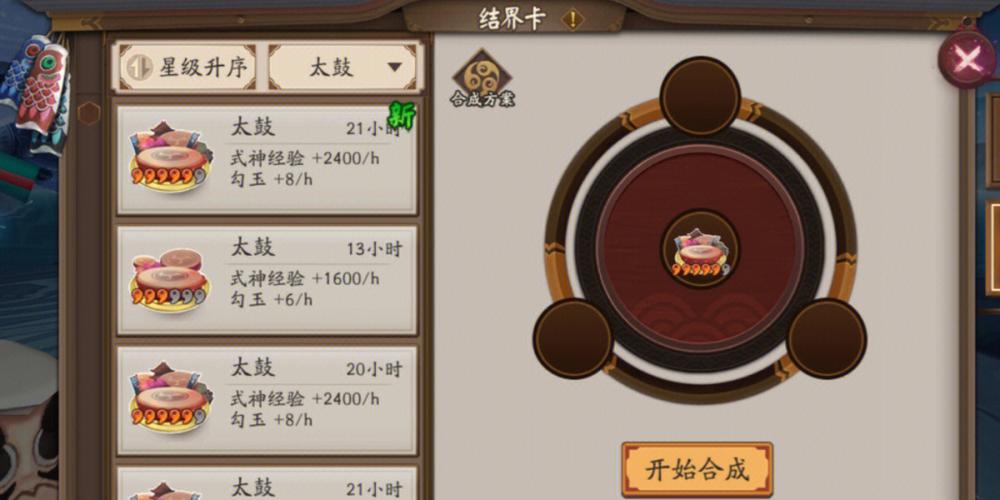Open the 合成方案 synthesis plan icon
This screenshot has height=500, width=1000.
[x=482, y=78]
